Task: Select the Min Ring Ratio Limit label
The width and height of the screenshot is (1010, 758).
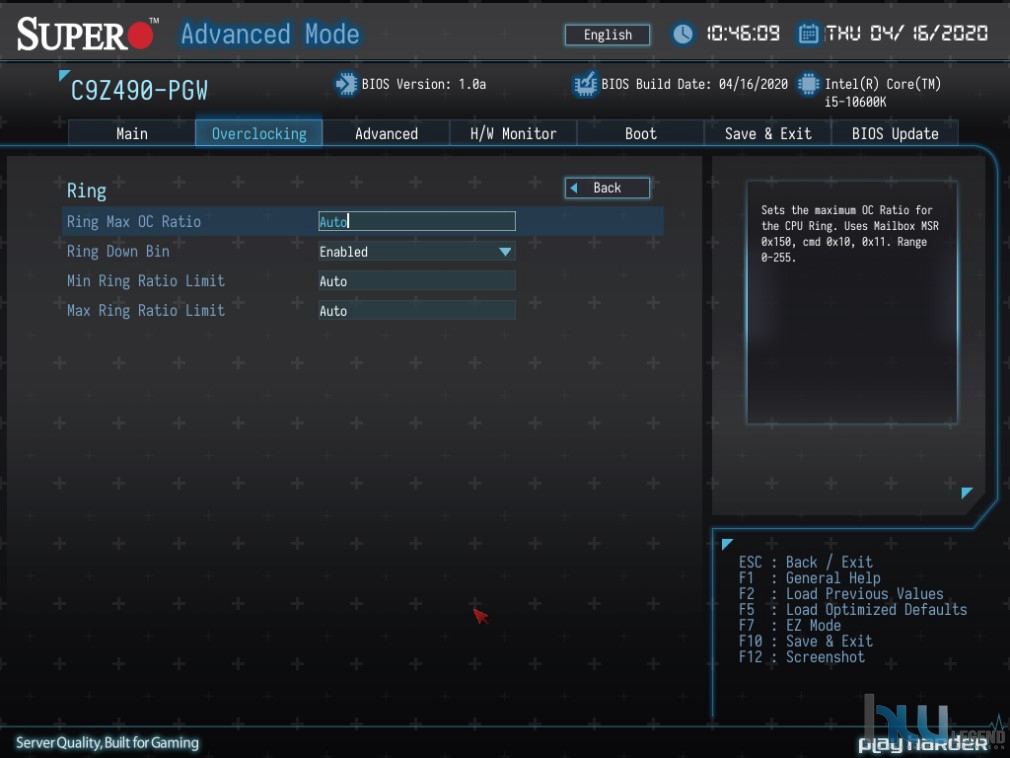Action: (x=146, y=281)
